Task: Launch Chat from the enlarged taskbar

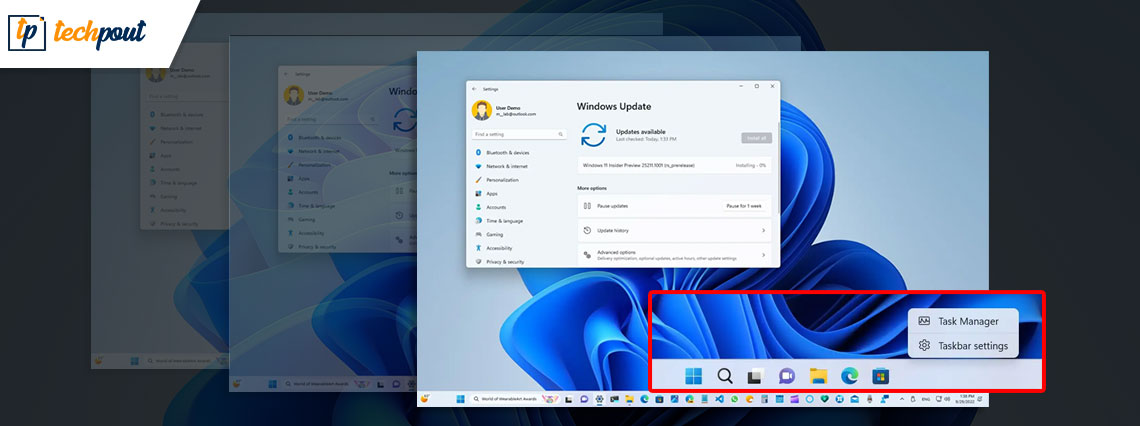Action: coord(787,376)
